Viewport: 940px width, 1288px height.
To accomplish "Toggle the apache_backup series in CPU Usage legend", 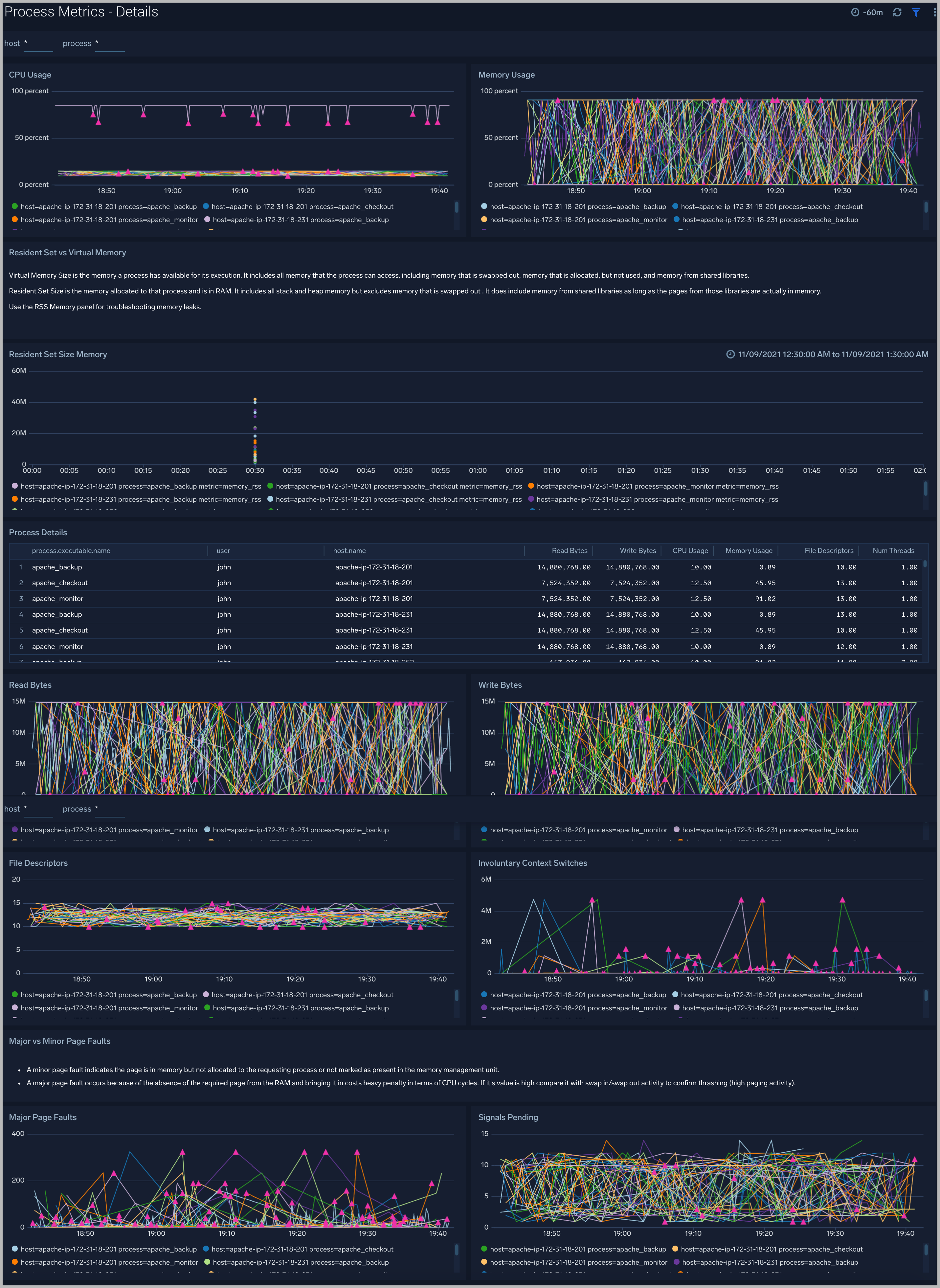I will pyautogui.click(x=108, y=206).
